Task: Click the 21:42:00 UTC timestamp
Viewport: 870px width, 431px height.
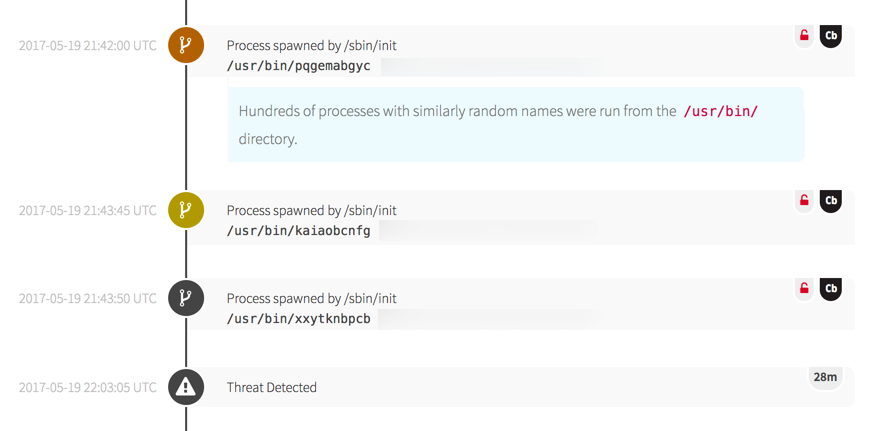Action: click(x=88, y=45)
